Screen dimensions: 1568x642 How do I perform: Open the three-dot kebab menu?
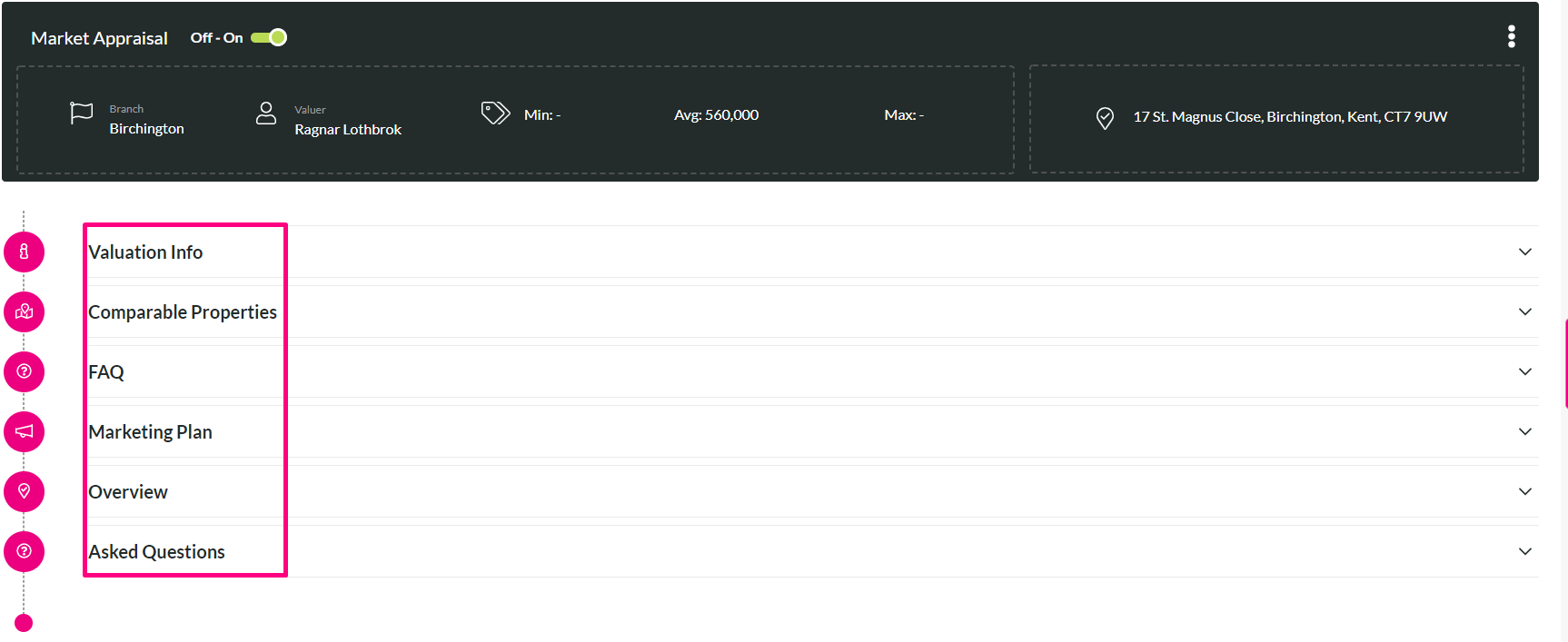click(1512, 36)
